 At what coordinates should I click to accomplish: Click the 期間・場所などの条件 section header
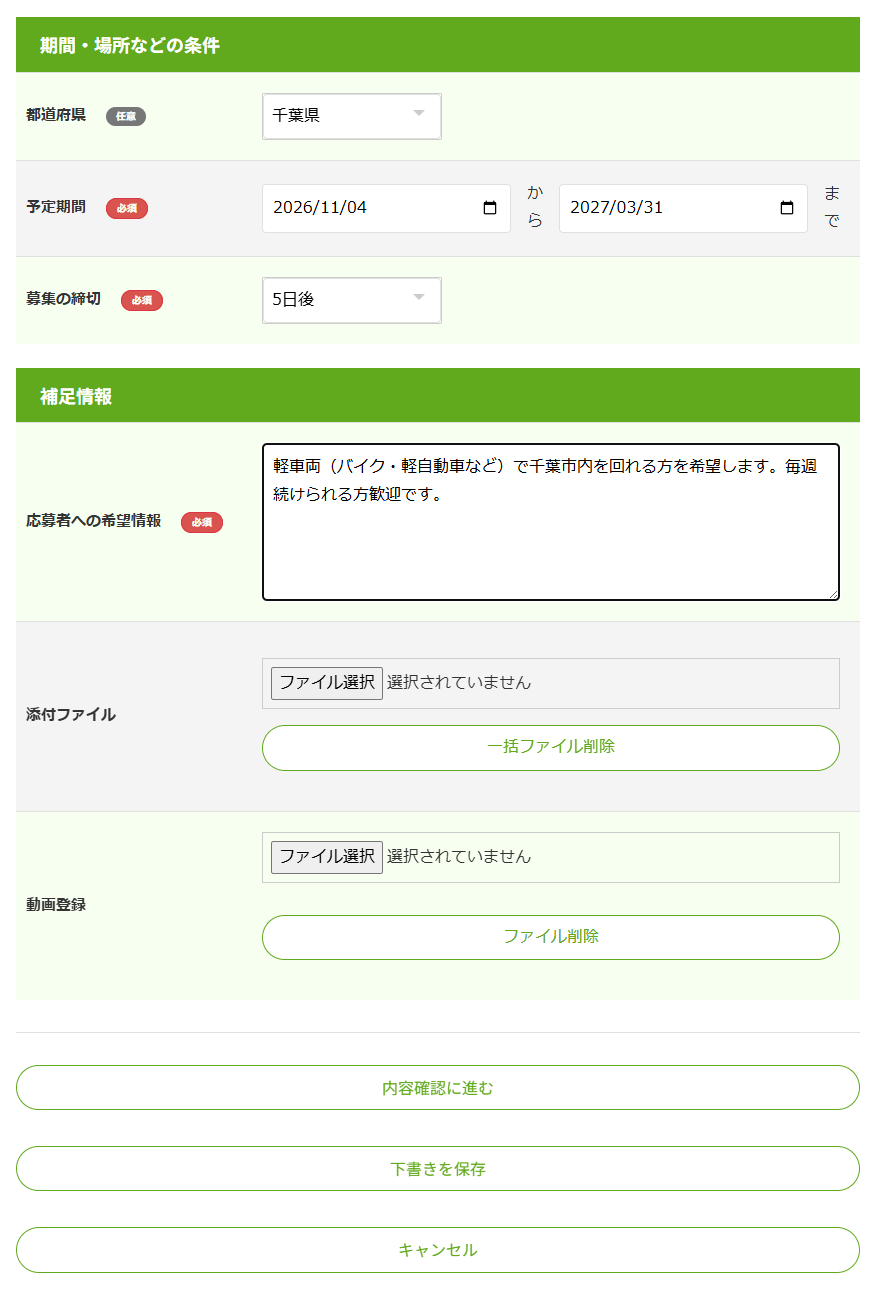coord(438,45)
